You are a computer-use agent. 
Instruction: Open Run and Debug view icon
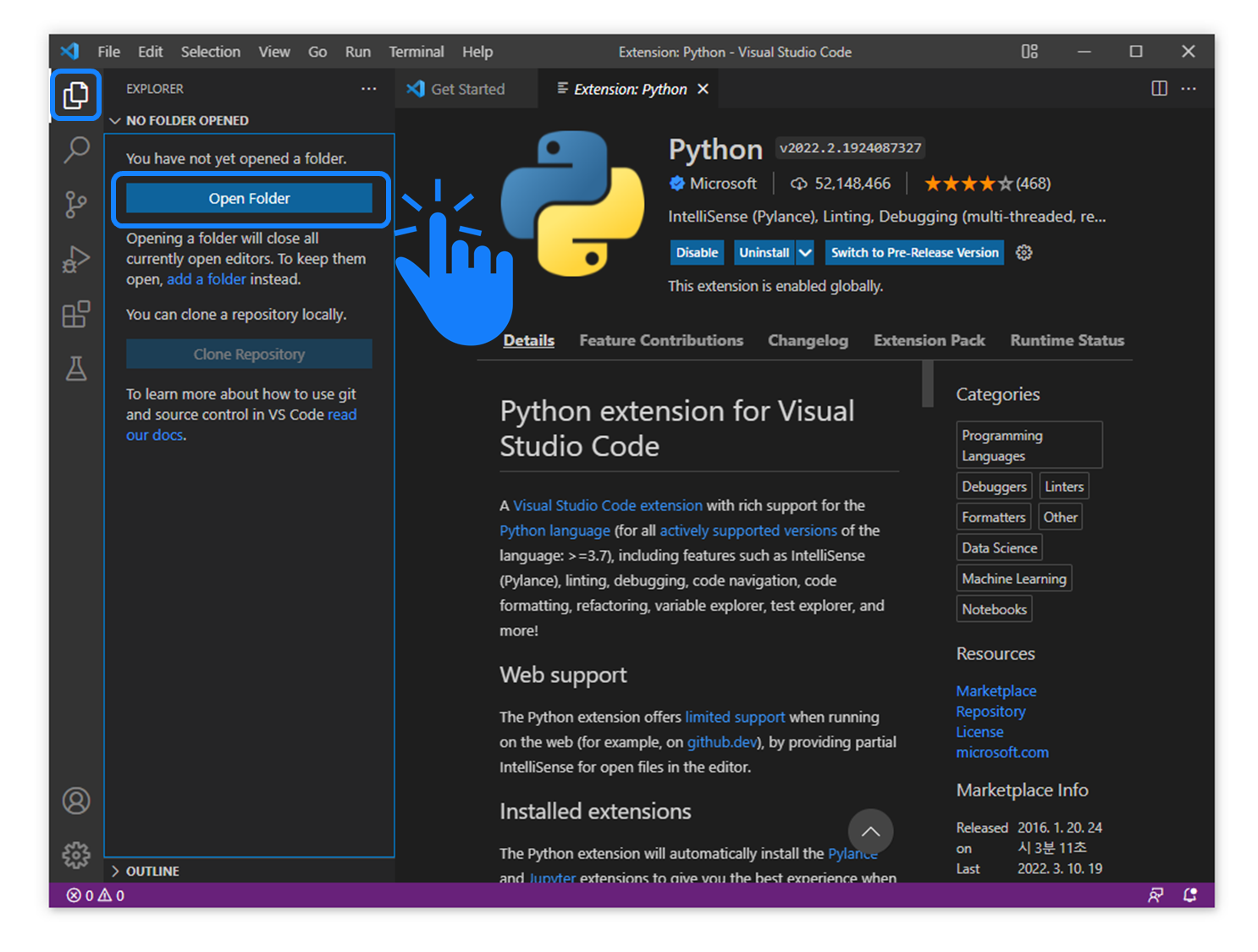pos(76,259)
